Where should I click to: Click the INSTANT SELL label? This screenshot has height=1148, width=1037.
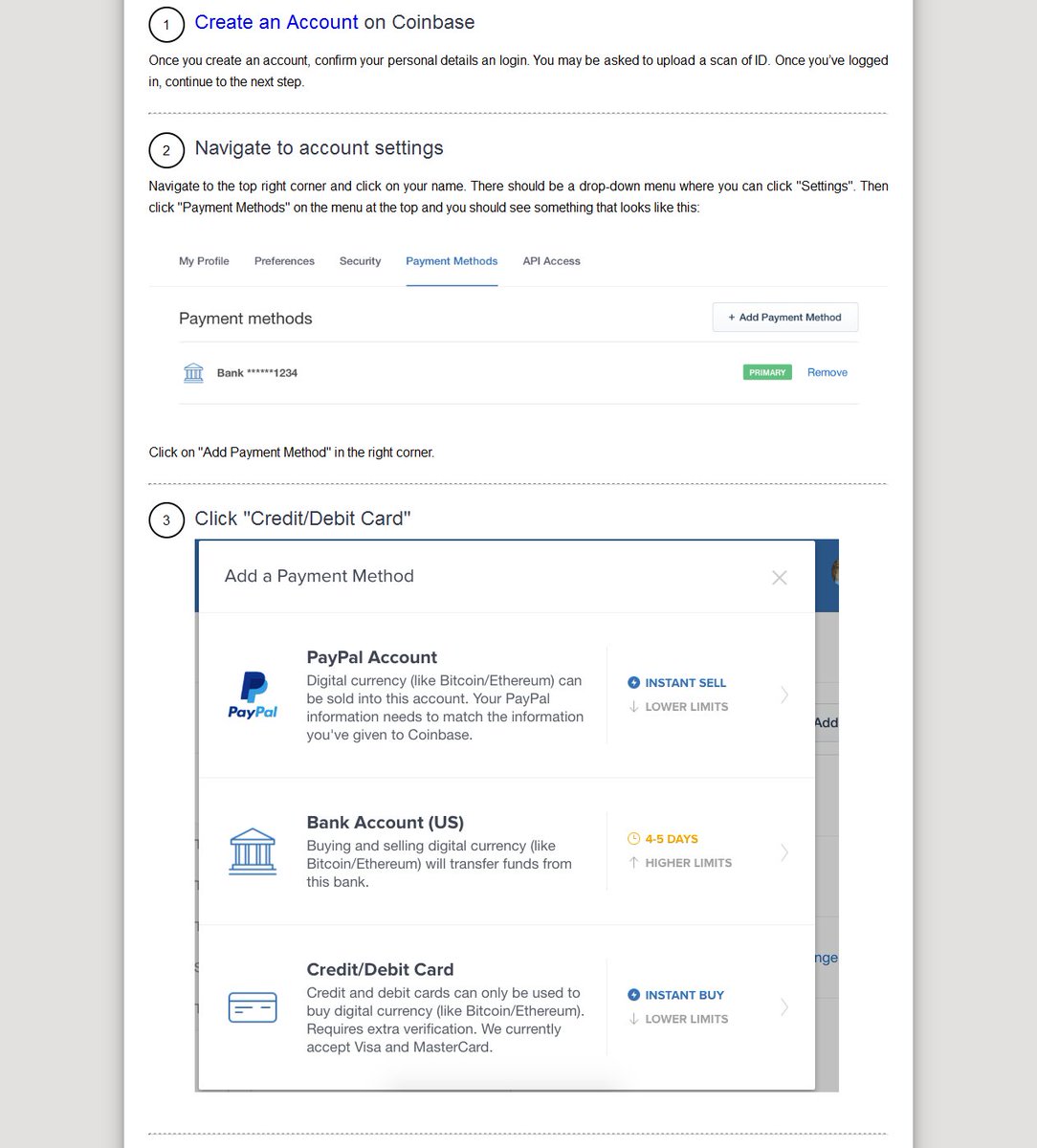tap(685, 683)
